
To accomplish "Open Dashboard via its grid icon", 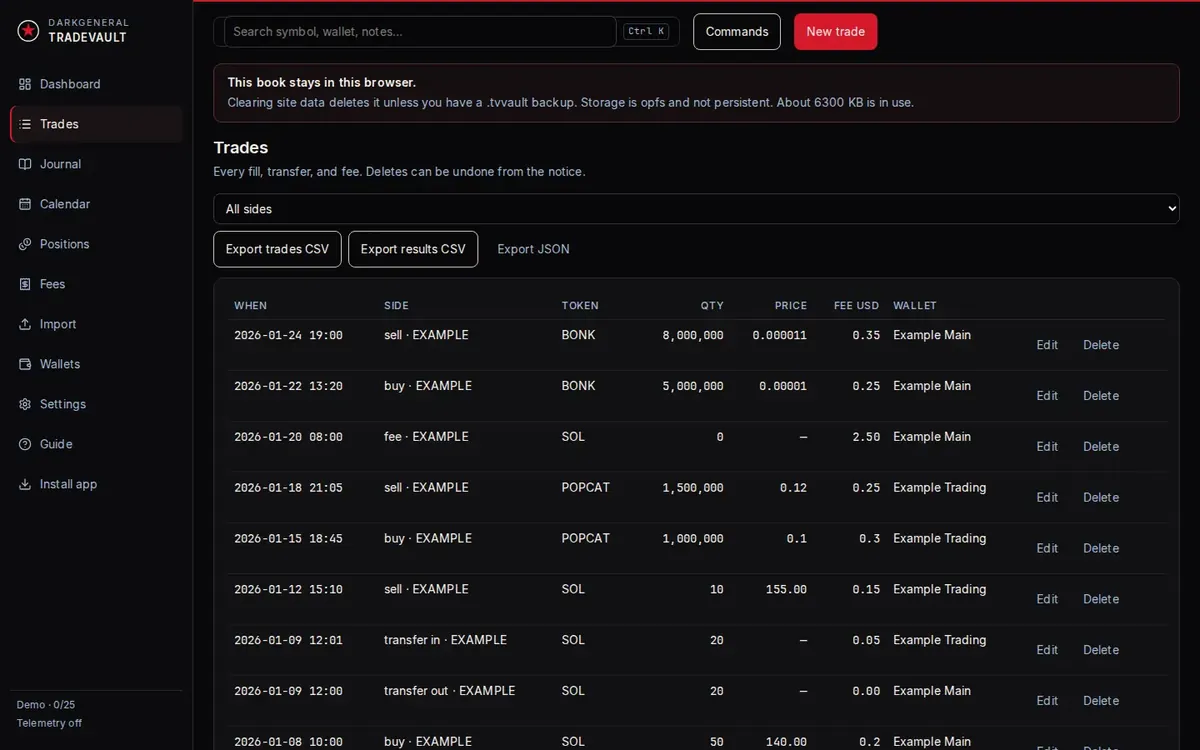I will point(25,84).
